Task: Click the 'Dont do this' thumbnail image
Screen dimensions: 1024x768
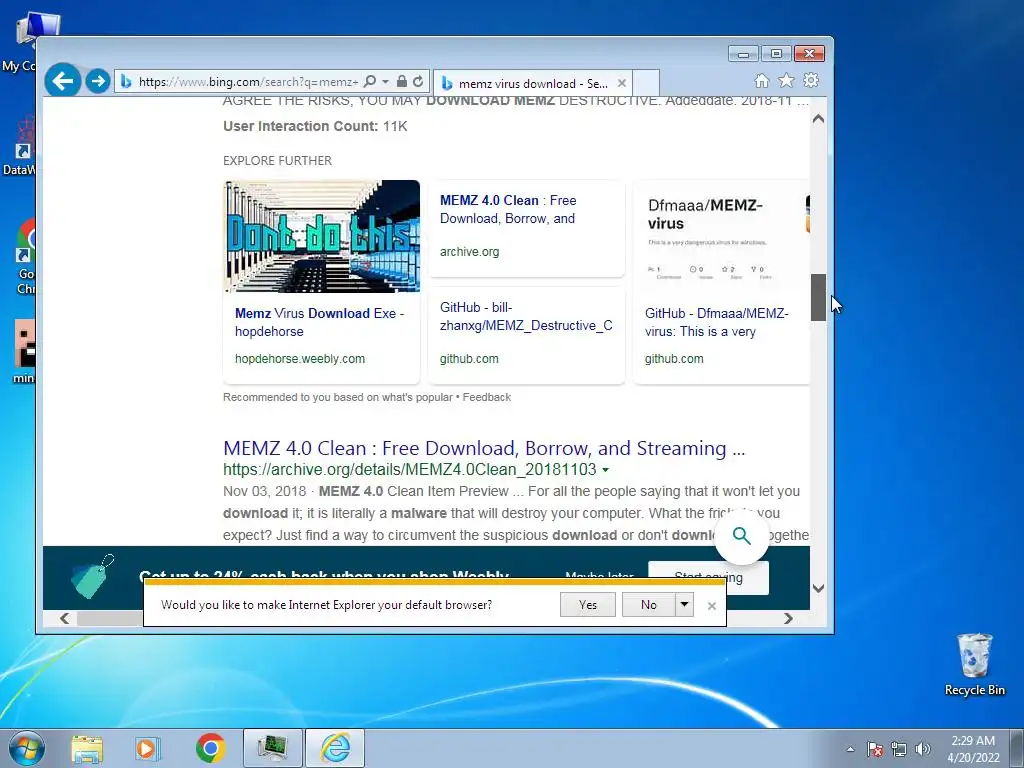Action: pyautogui.click(x=321, y=236)
